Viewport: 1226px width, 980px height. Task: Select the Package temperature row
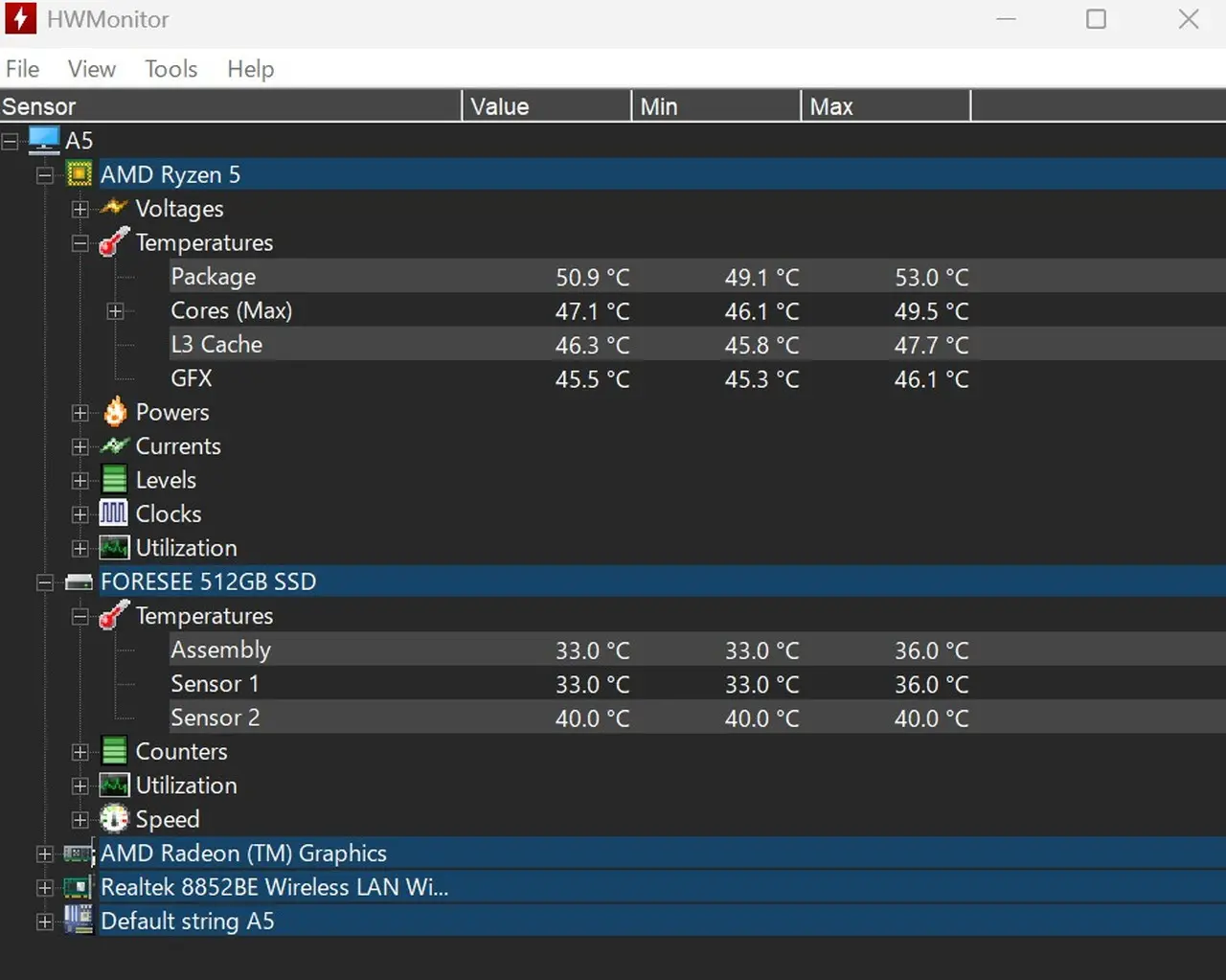(x=214, y=277)
